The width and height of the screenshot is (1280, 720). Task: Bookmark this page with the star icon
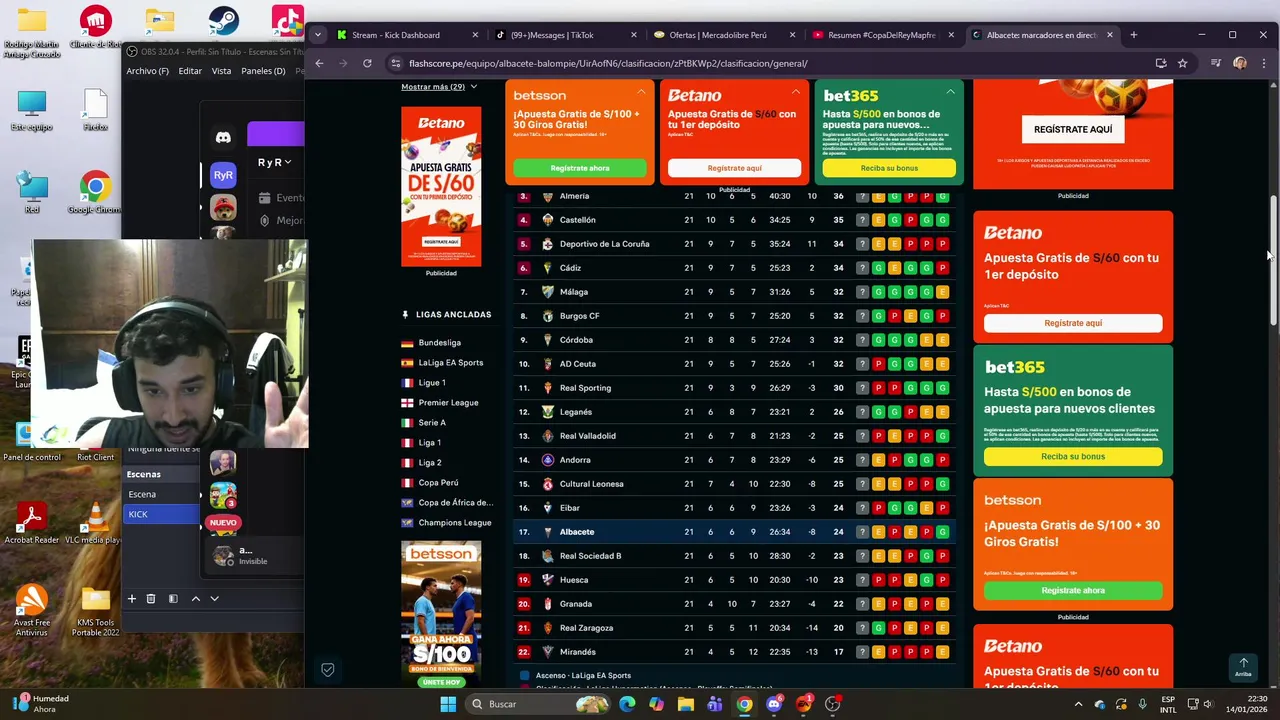pos(1182,63)
